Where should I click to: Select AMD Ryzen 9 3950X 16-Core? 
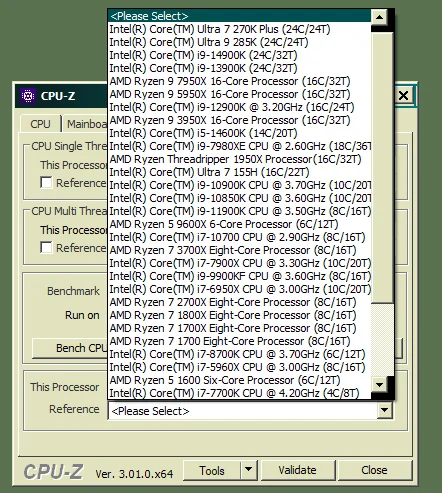[239, 120]
